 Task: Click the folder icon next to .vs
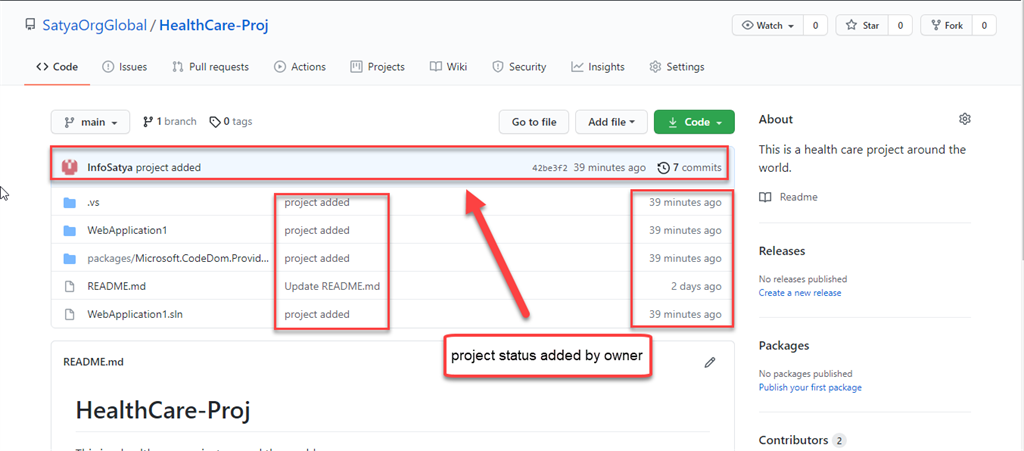click(x=70, y=202)
